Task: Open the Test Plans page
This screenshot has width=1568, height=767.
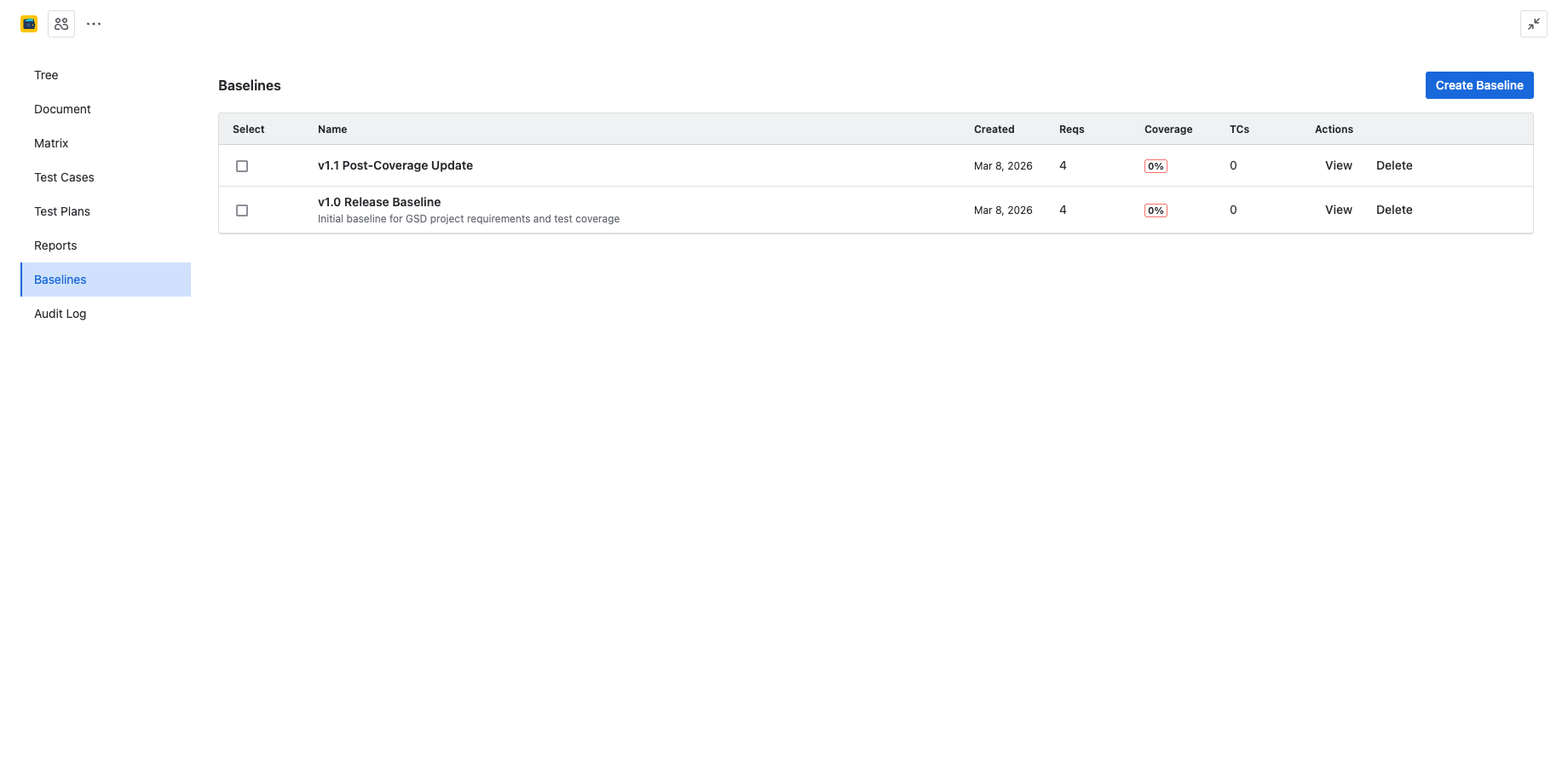Action: click(61, 211)
